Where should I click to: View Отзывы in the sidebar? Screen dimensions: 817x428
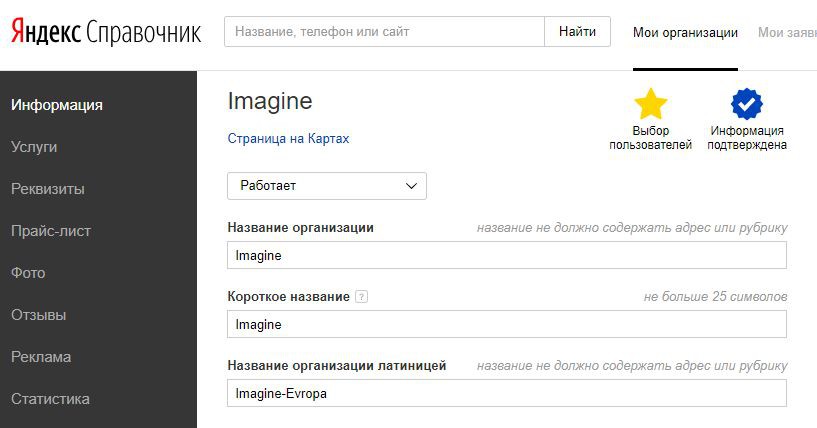(38, 315)
